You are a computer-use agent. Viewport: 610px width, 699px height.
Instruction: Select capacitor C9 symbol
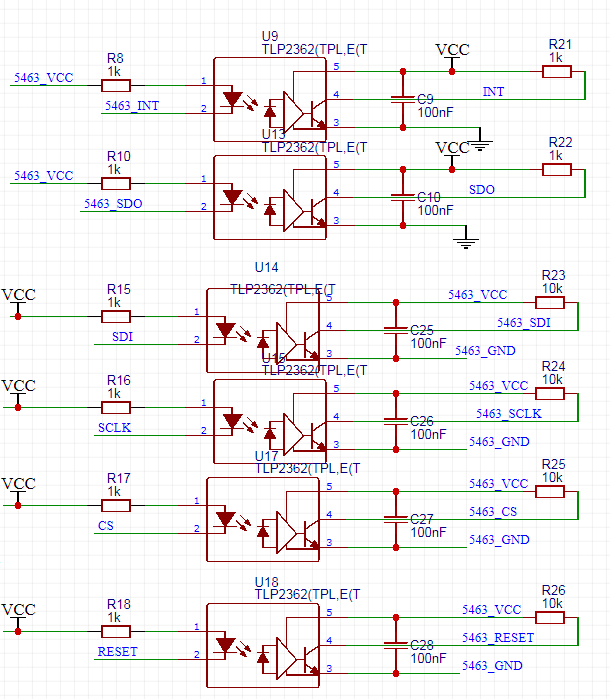pyautogui.click(x=403, y=99)
